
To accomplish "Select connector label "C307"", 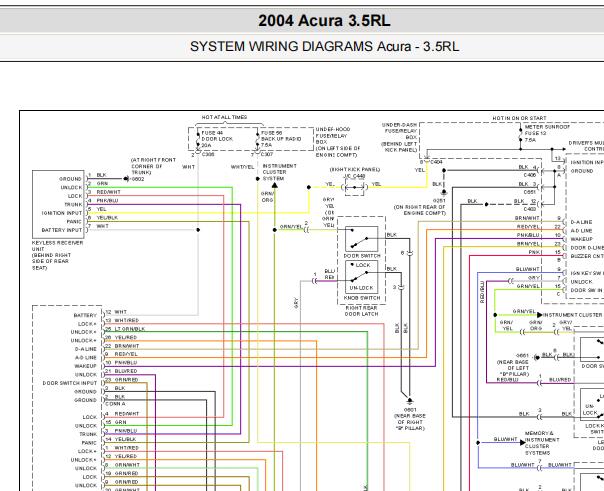I will (x=267, y=154).
